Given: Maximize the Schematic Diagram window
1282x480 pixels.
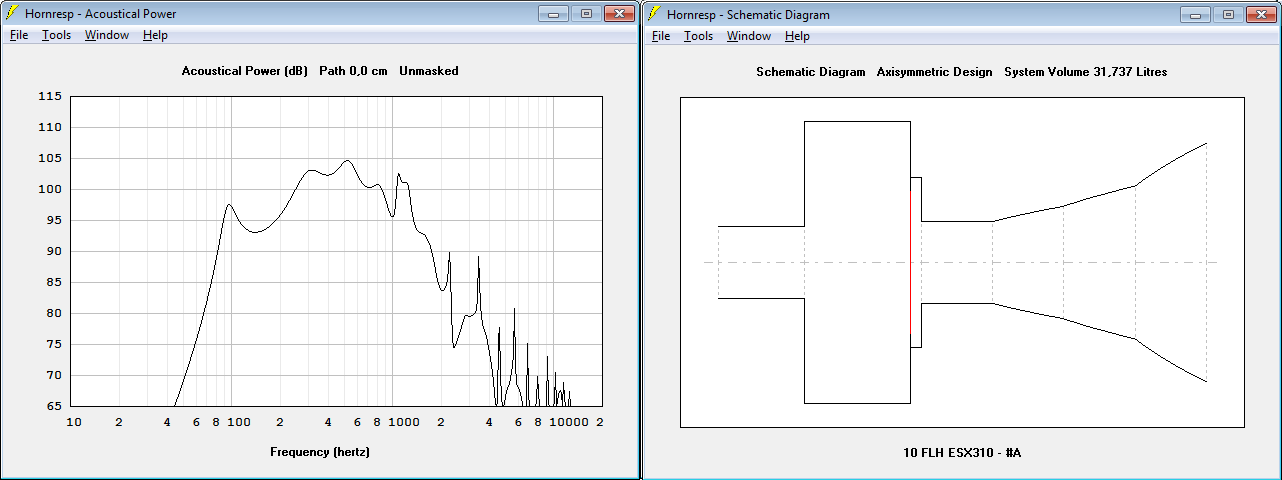Looking at the screenshot, I should tap(1227, 14).
